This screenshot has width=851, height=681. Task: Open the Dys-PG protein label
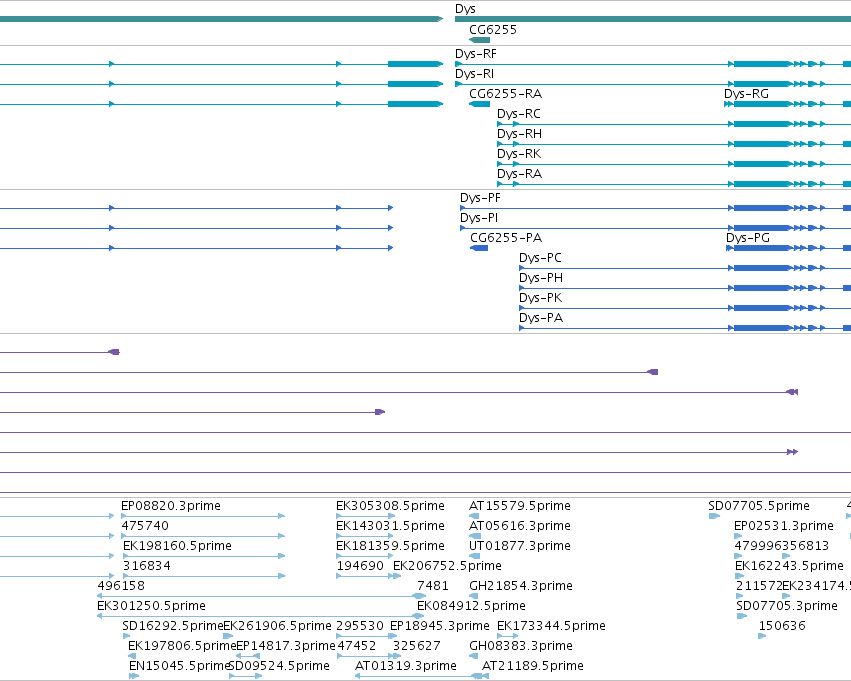click(748, 238)
